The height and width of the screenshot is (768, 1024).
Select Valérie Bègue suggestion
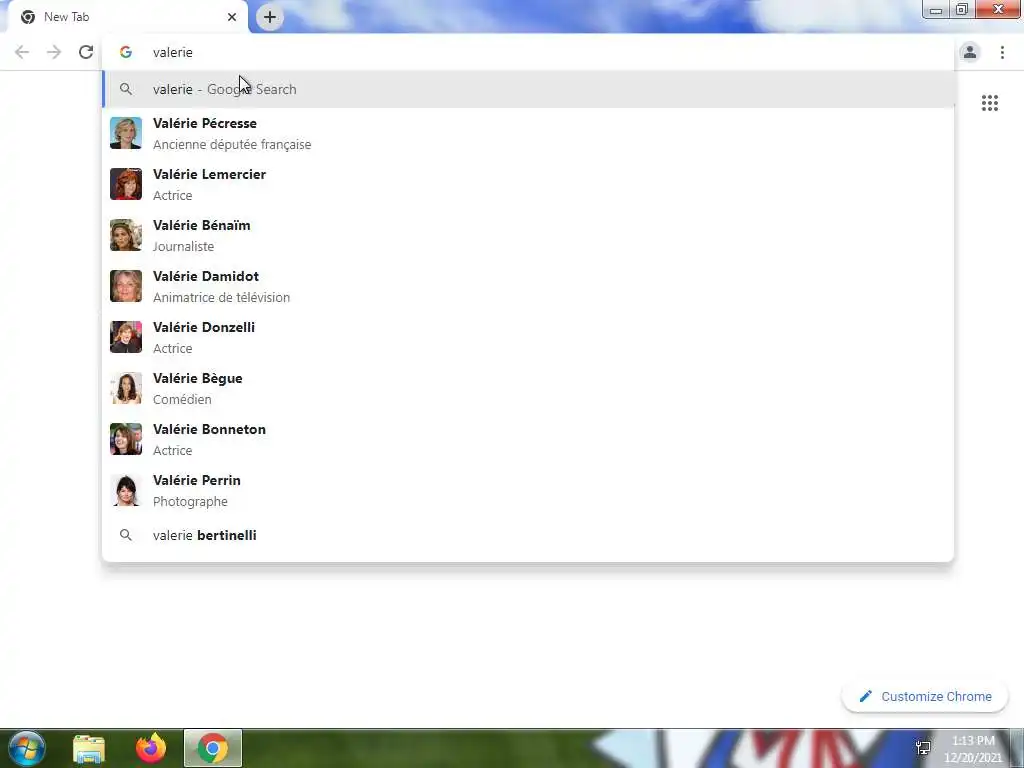(x=529, y=388)
